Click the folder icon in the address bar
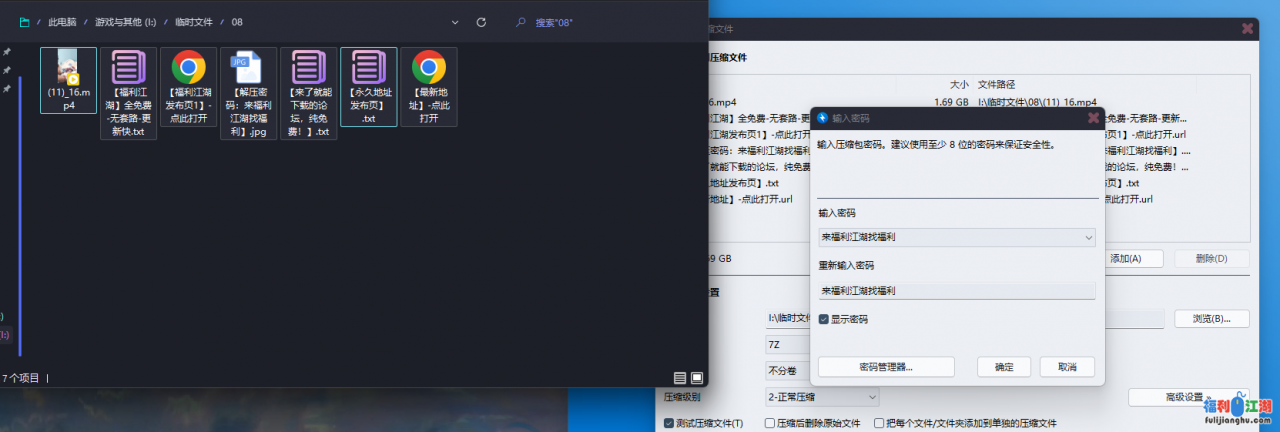The height and width of the screenshot is (432, 1280). 23,21
